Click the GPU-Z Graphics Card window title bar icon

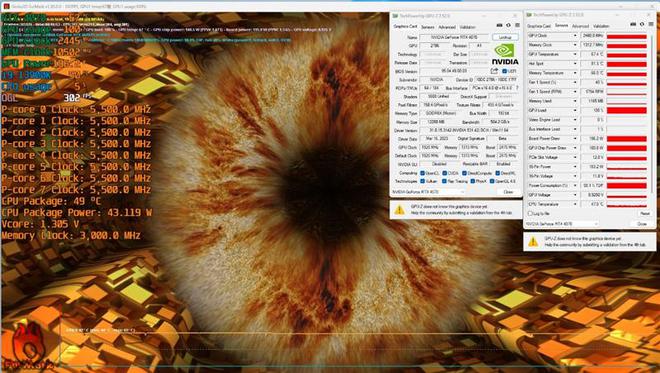(x=395, y=16)
